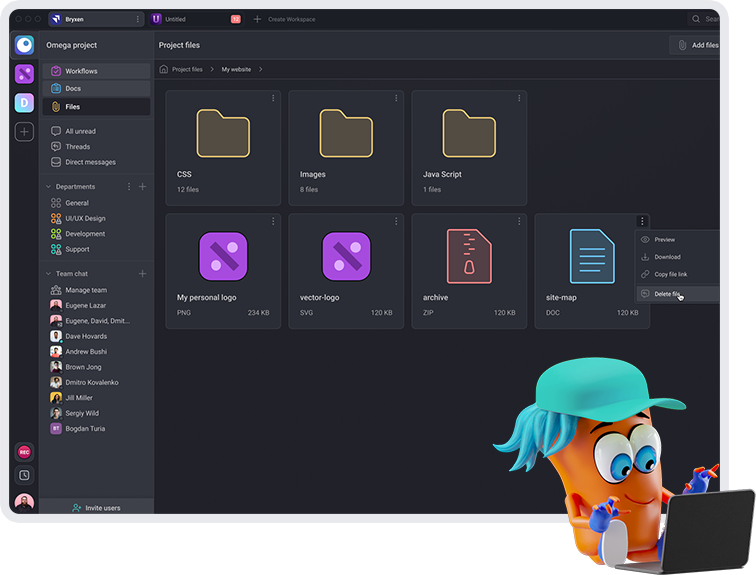Image resolution: width=756 pixels, height=575 pixels.
Task: Click Invite users button
Action: click(96, 508)
